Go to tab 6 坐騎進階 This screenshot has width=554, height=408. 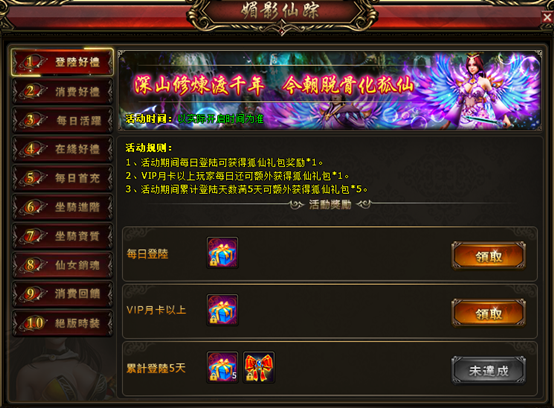[63, 207]
